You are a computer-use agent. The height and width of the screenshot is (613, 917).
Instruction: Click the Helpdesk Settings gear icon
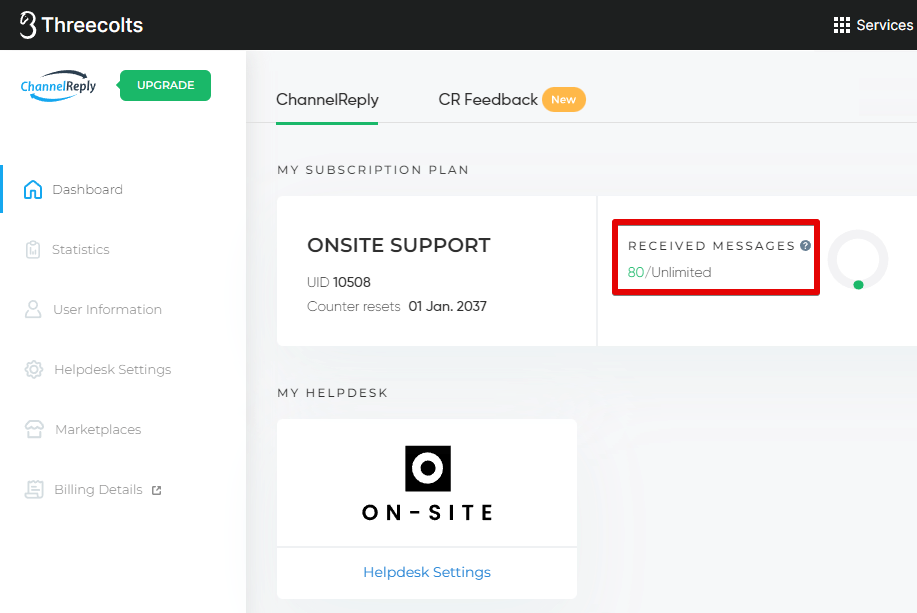(x=34, y=370)
